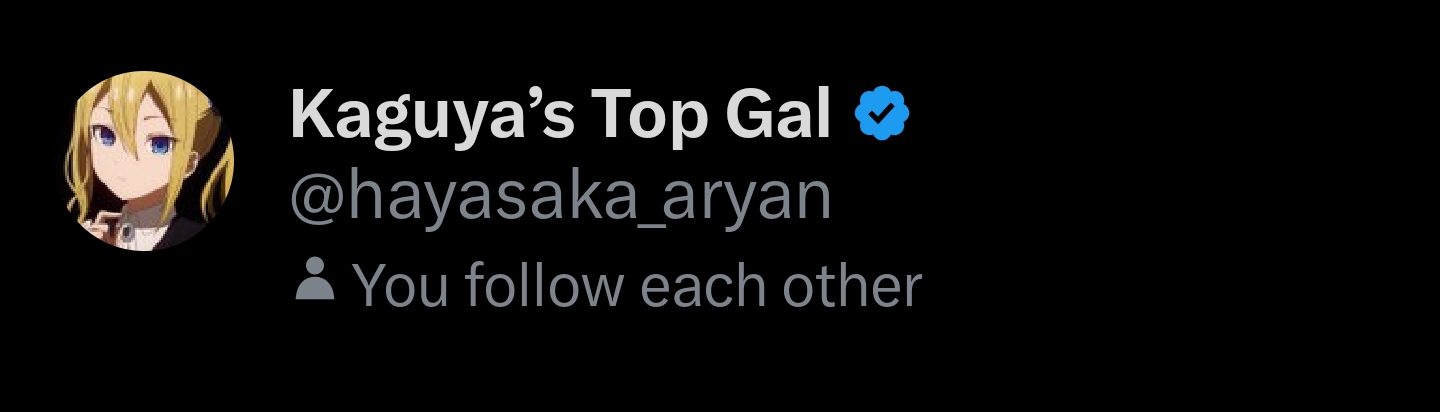Tap the mutual follow person icon

316,279
